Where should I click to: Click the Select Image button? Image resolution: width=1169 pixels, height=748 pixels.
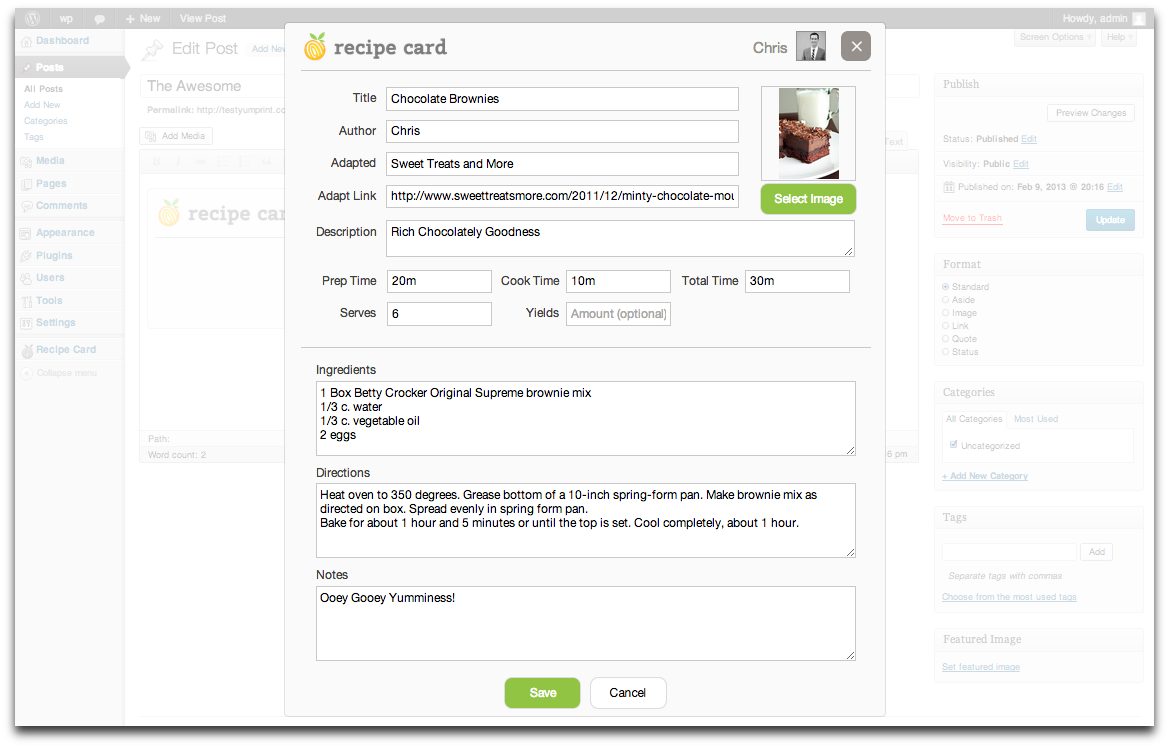[x=808, y=199]
